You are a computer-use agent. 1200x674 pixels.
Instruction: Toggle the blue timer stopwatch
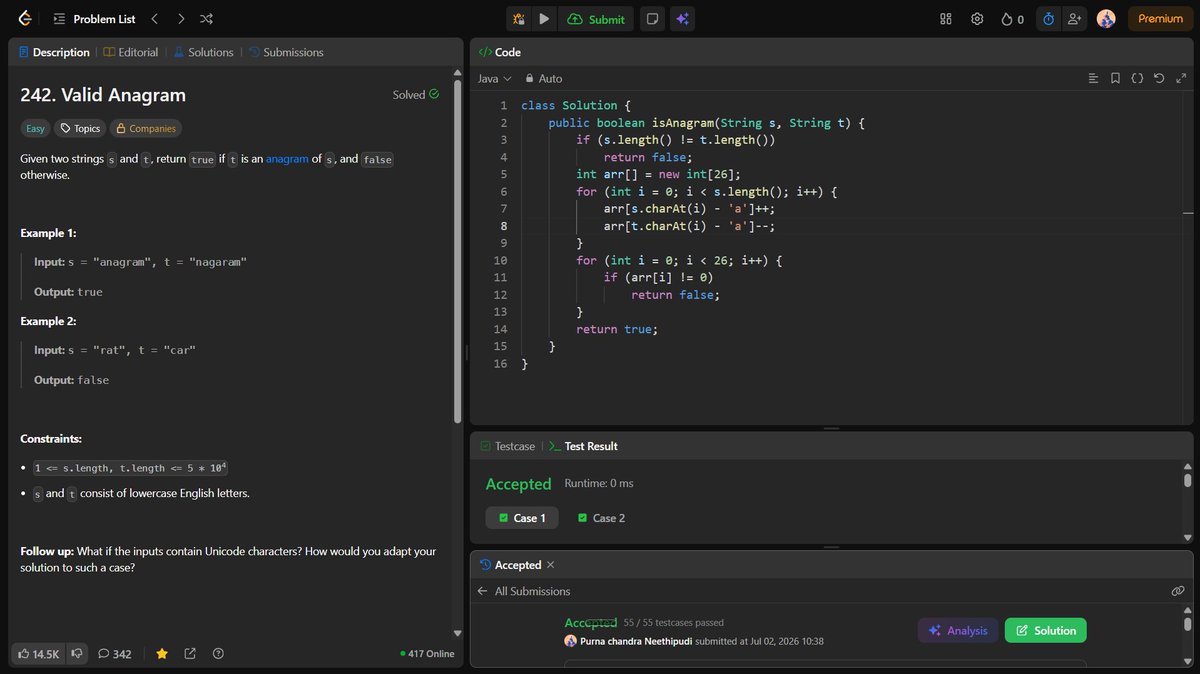click(x=1049, y=19)
